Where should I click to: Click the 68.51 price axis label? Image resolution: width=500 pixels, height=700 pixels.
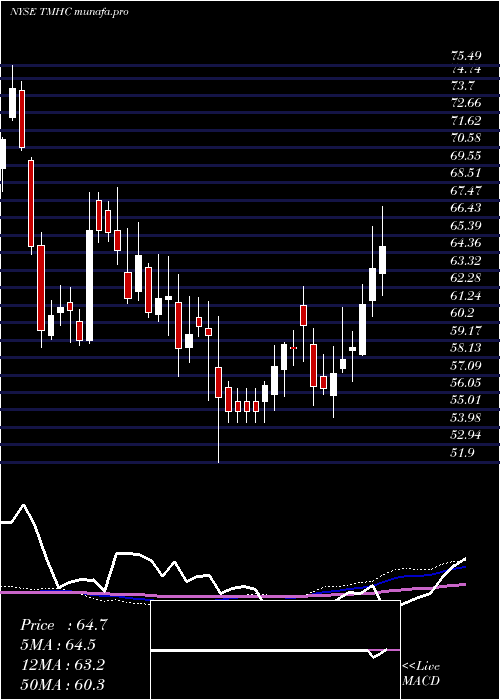coord(466,173)
